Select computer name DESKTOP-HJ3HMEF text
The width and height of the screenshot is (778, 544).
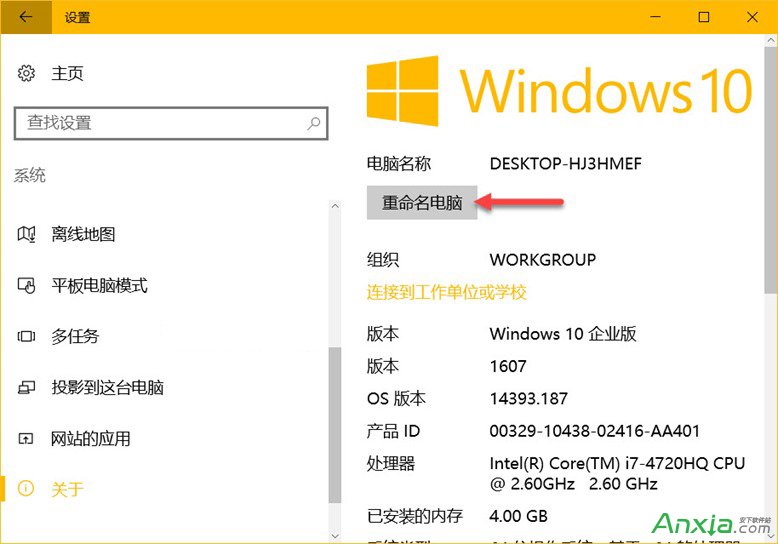click(x=565, y=164)
